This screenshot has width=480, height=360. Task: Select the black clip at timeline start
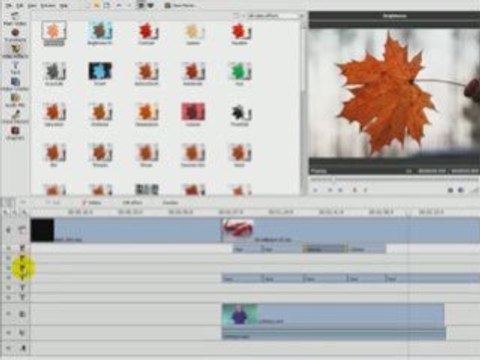click(125, 230)
